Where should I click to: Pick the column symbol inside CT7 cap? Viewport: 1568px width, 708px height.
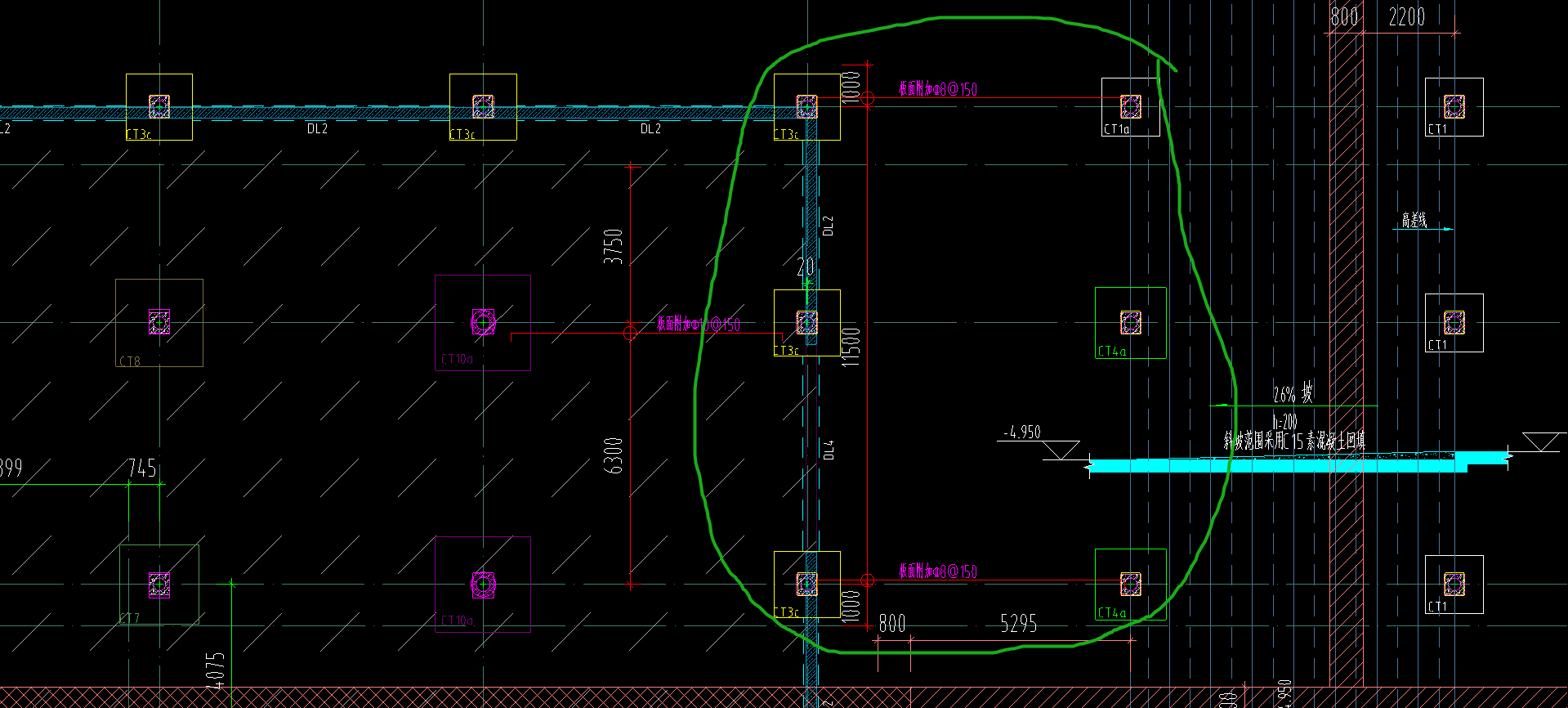pos(159,584)
